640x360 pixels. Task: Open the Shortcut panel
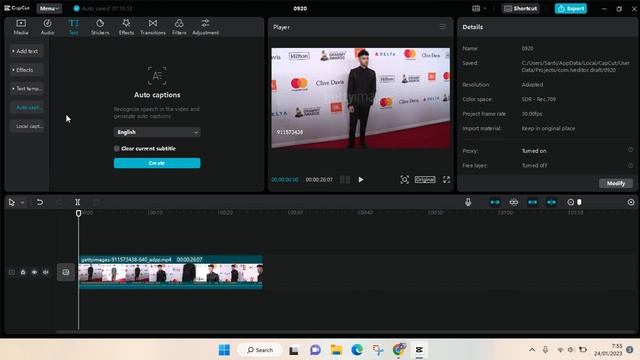click(520, 8)
